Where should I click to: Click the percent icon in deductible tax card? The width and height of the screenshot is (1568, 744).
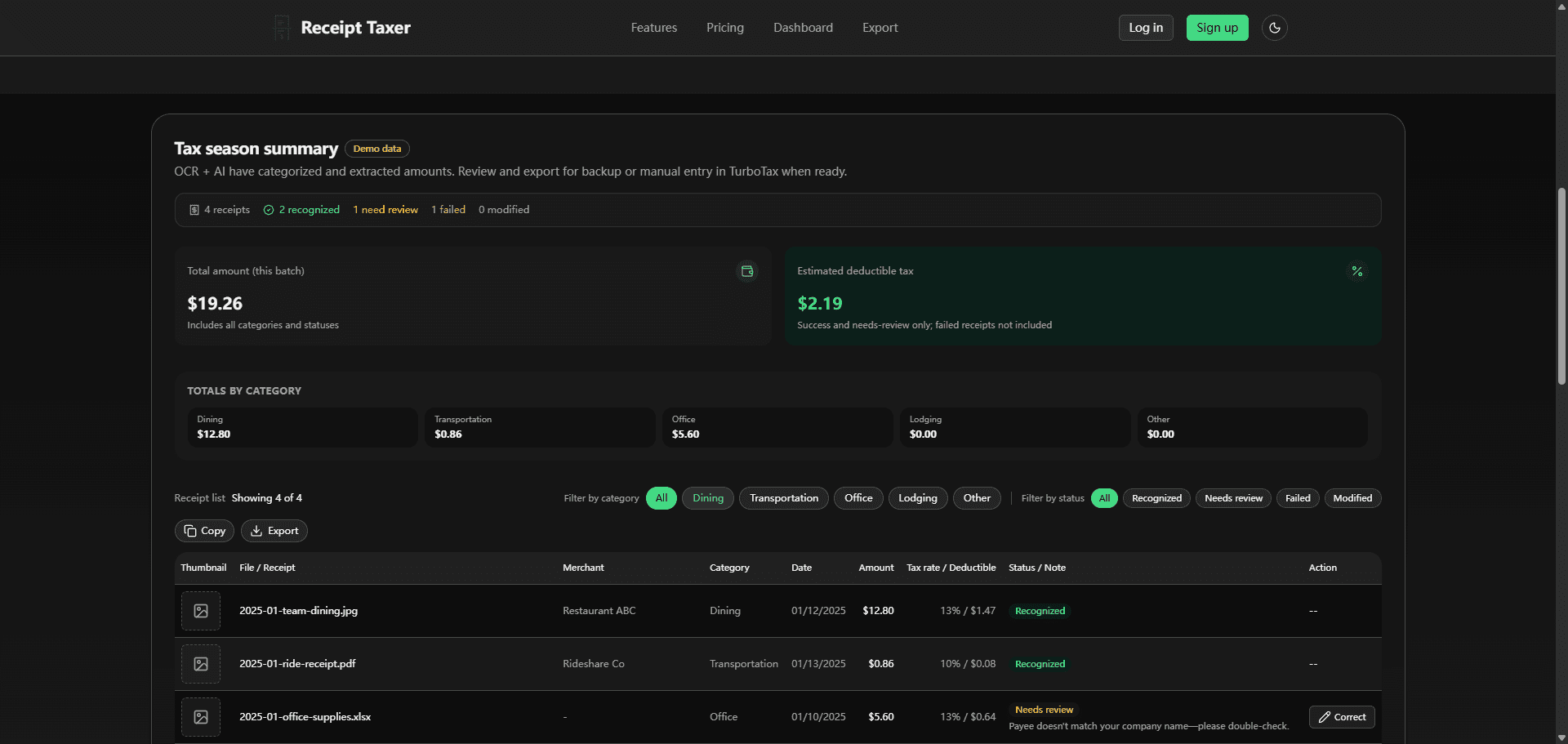(x=1356, y=271)
